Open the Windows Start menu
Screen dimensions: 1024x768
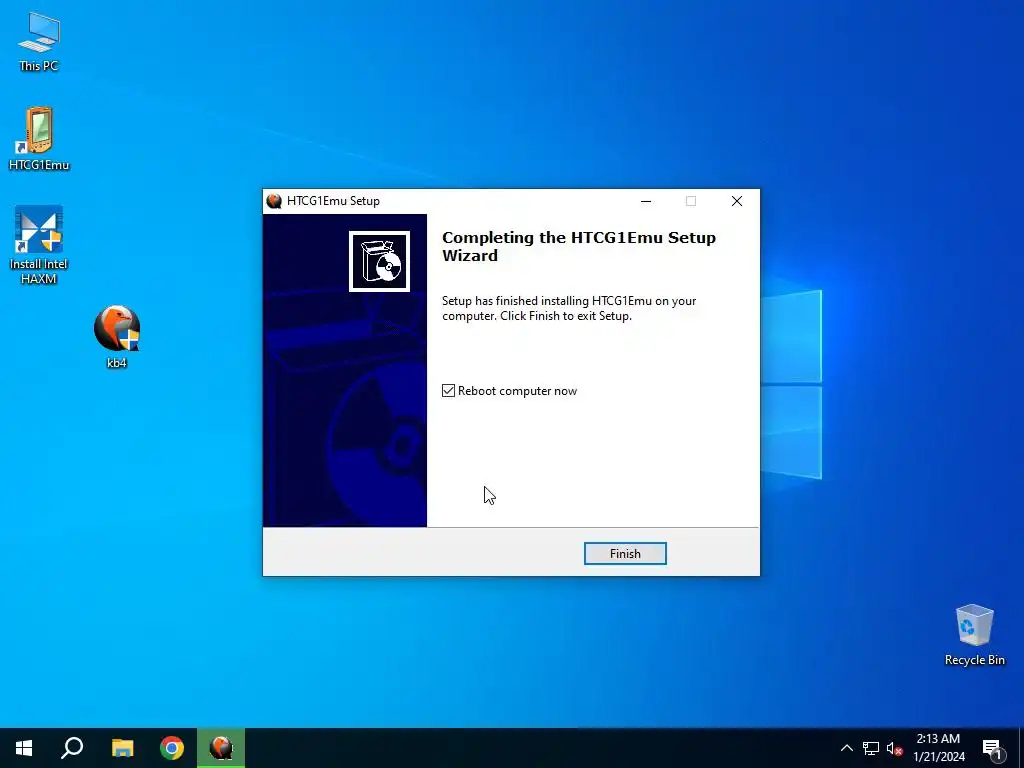(x=24, y=748)
